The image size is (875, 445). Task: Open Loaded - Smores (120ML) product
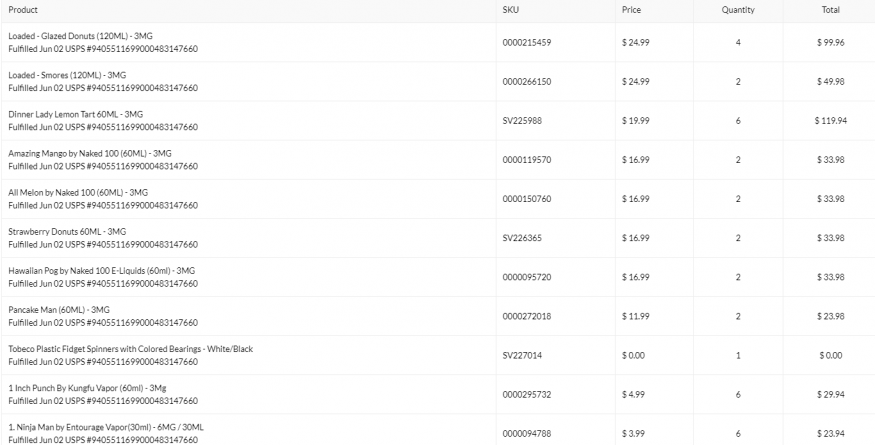coord(67,75)
